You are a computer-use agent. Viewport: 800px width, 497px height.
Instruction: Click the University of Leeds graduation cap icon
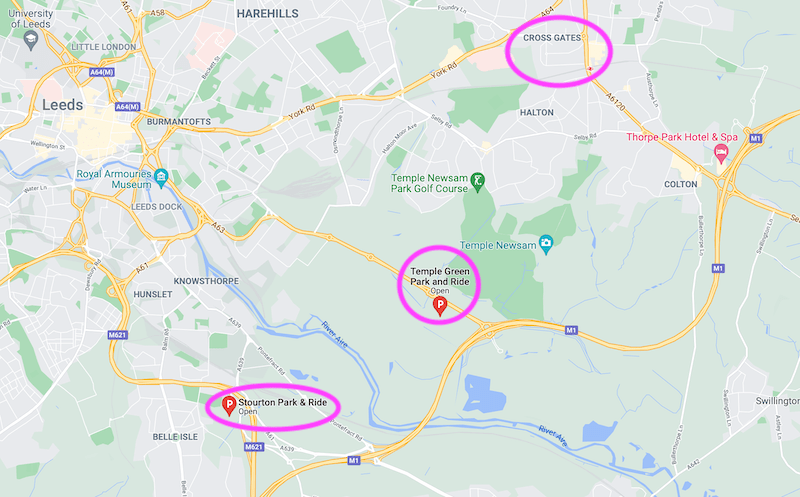coord(31,40)
